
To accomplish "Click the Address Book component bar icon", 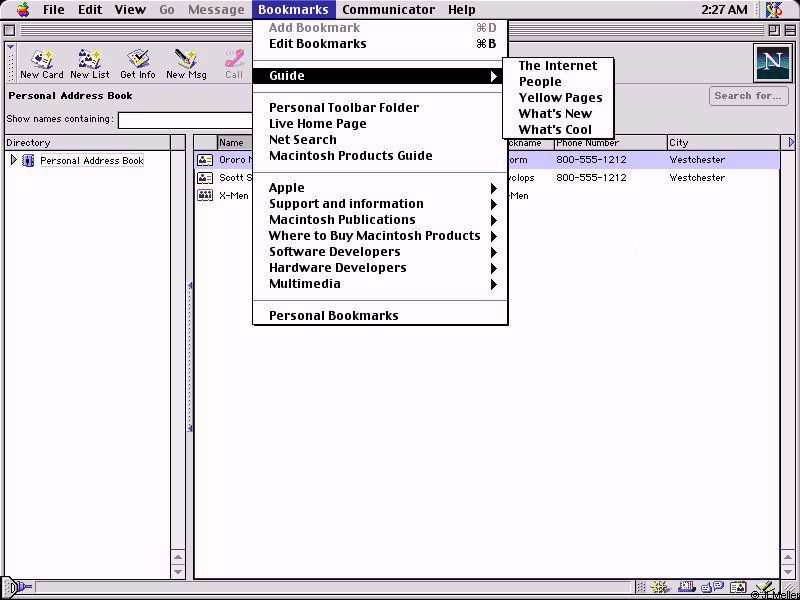I will point(738,588).
